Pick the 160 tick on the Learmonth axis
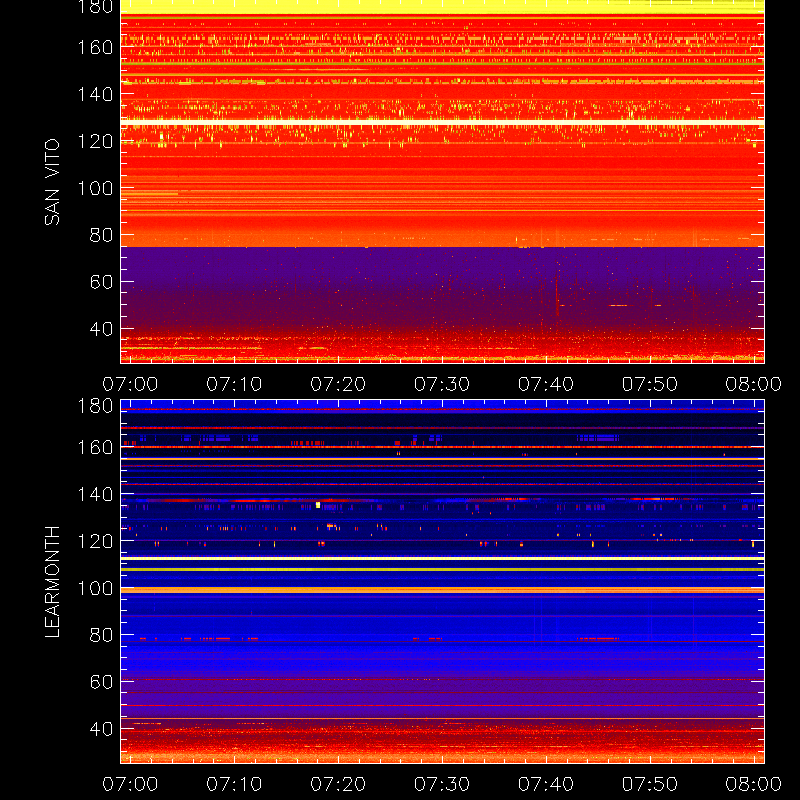 [95, 447]
